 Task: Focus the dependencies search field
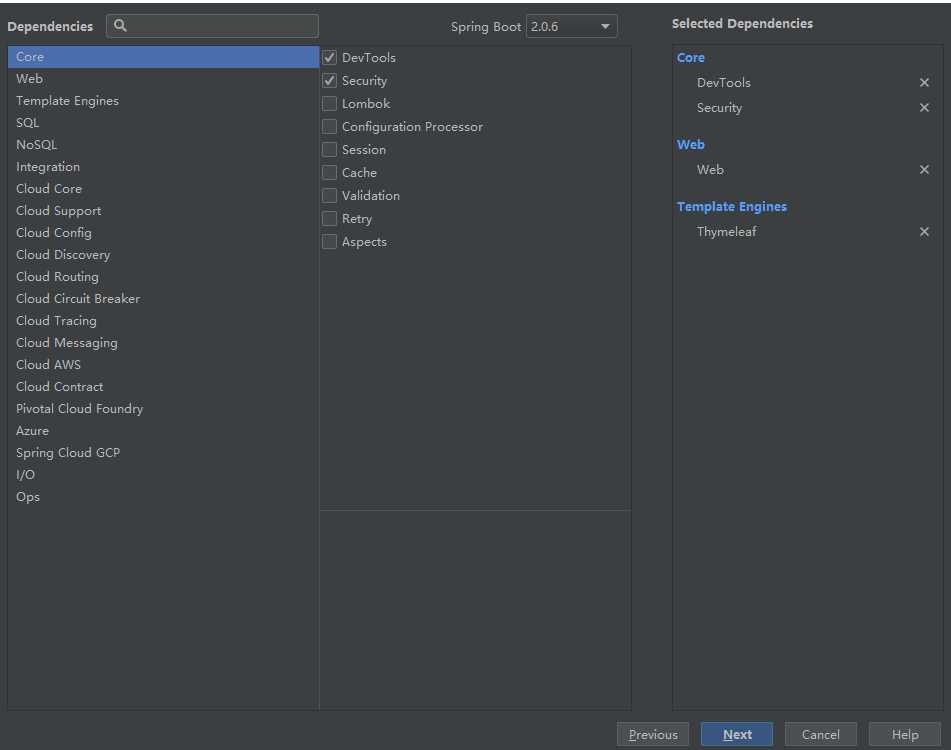pyautogui.click(x=220, y=26)
